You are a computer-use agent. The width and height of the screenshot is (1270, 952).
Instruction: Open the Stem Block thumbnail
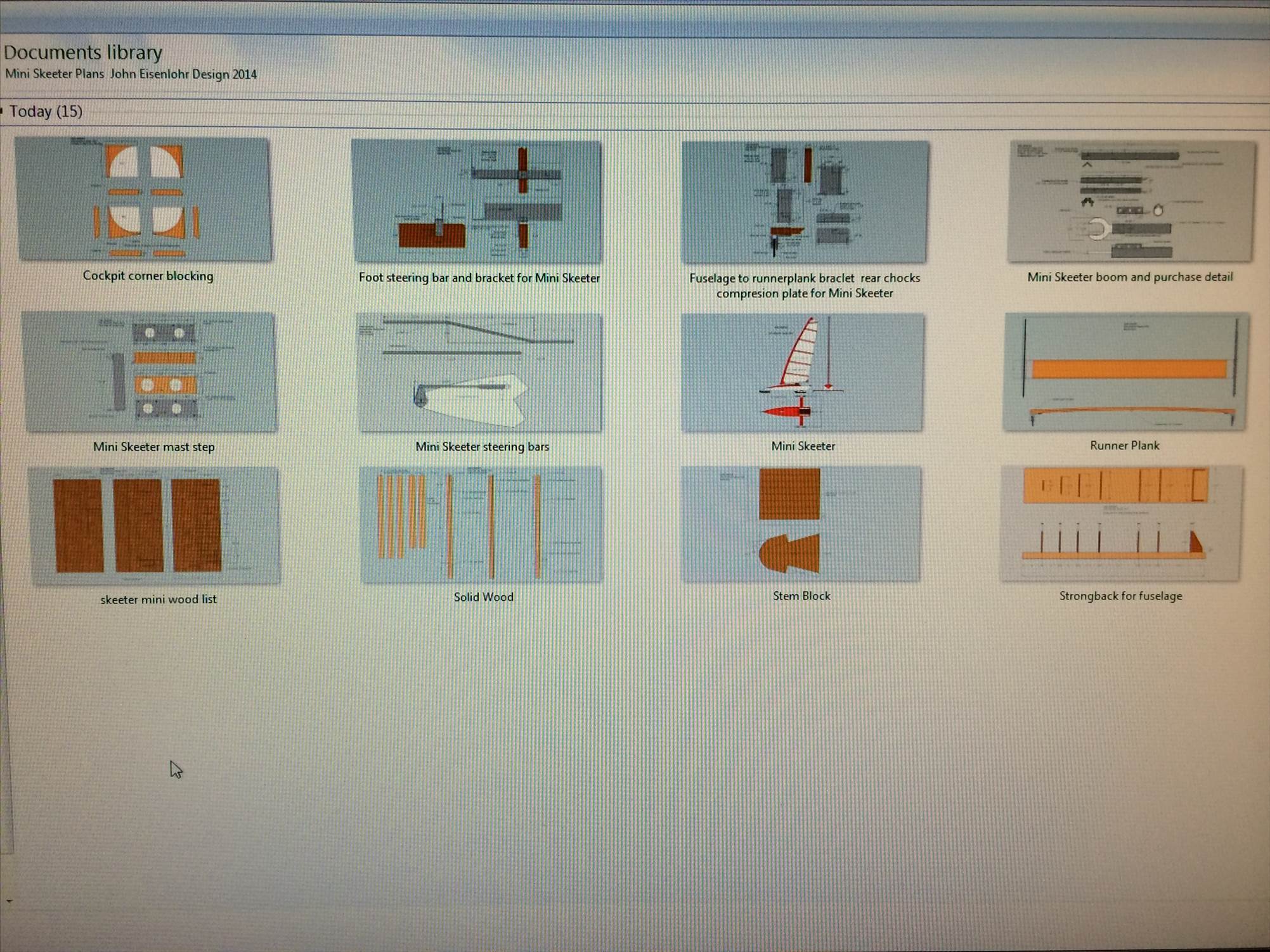801,524
